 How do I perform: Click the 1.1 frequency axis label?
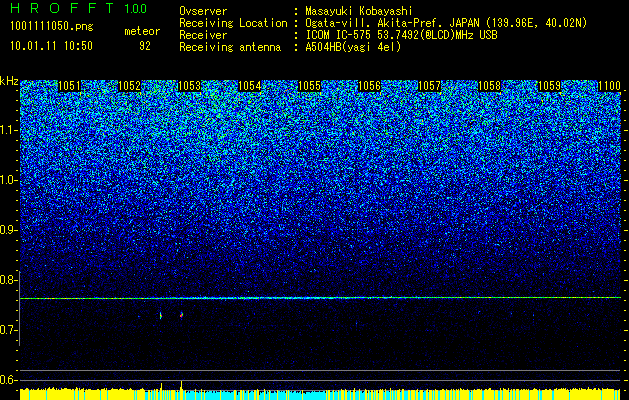[9, 130]
